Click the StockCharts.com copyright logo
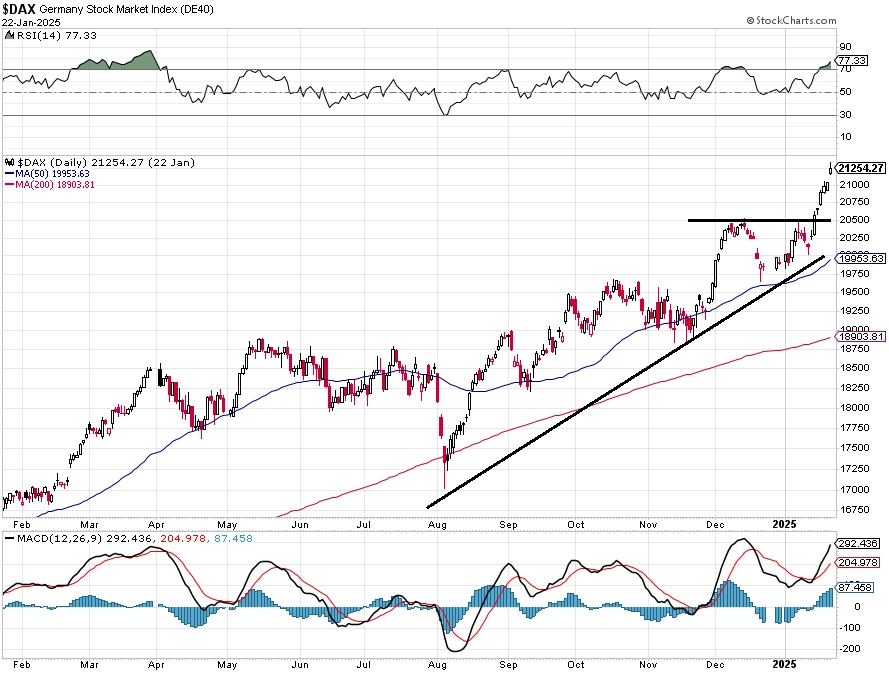This screenshot has height=673, width=889. [x=791, y=20]
